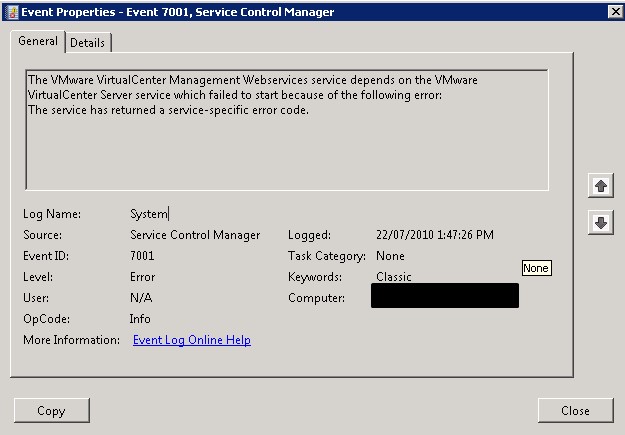This screenshot has height=435, width=625.
Task: Switch to the Details tab
Action: click(x=89, y=43)
